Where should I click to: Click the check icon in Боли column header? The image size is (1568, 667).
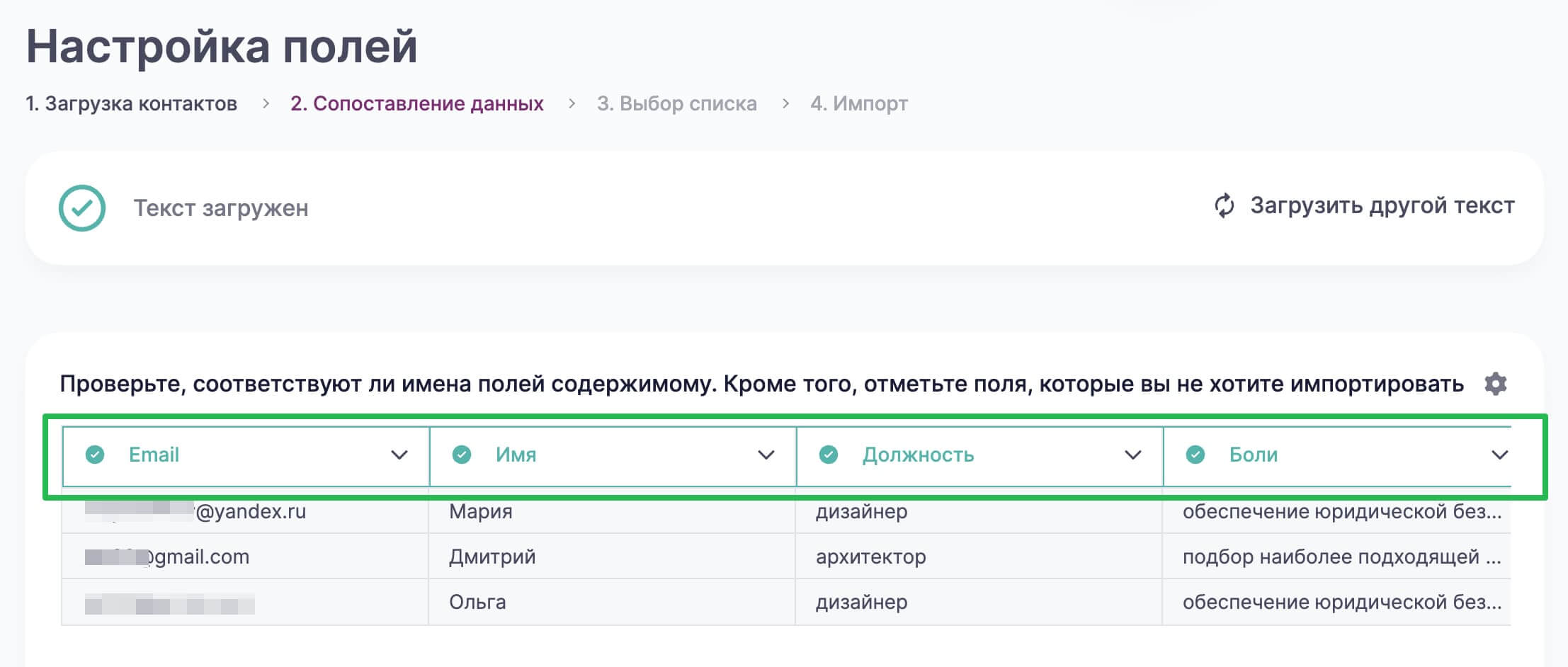coord(1195,455)
